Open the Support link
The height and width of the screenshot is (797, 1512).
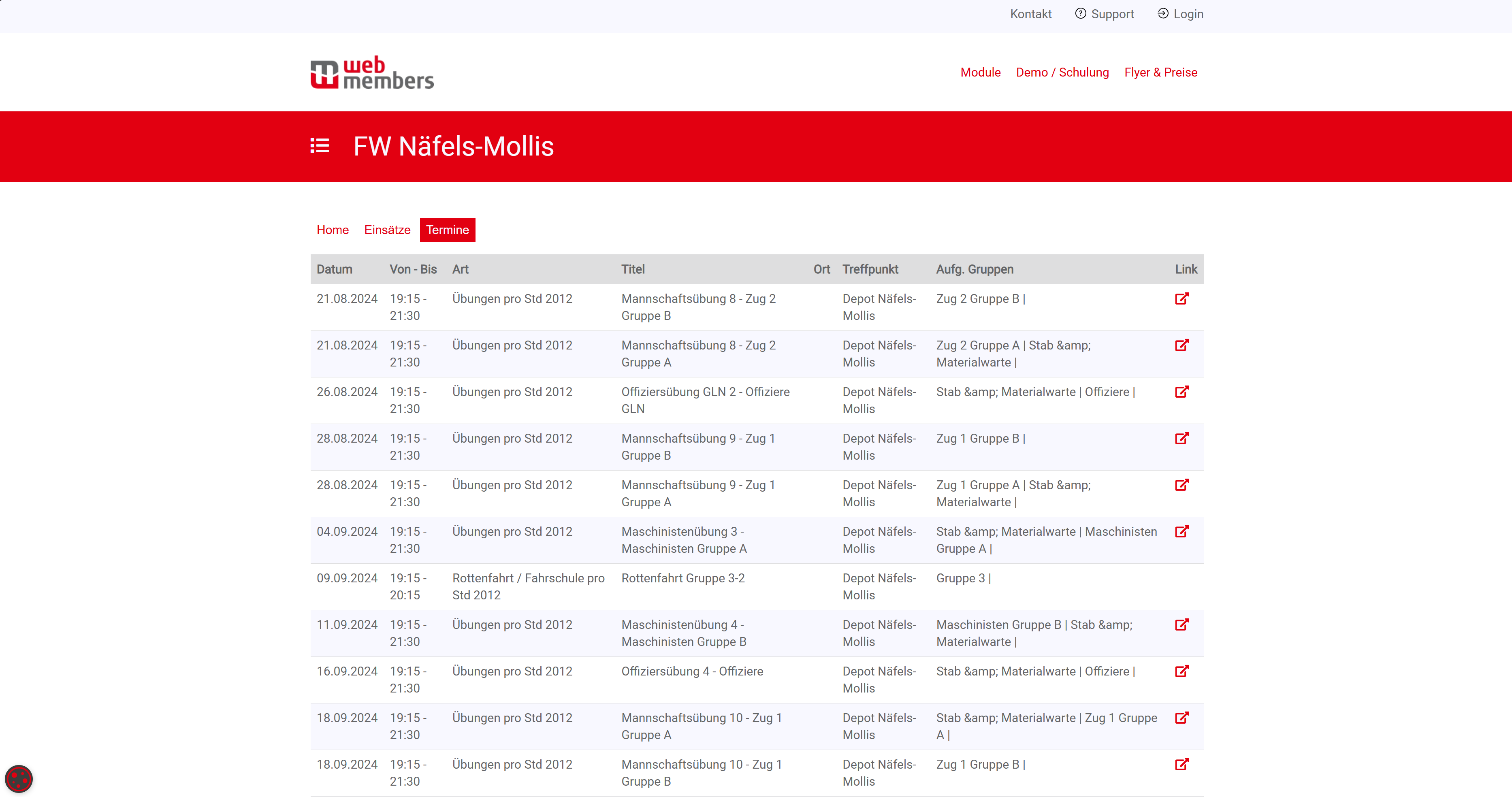tap(1105, 14)
